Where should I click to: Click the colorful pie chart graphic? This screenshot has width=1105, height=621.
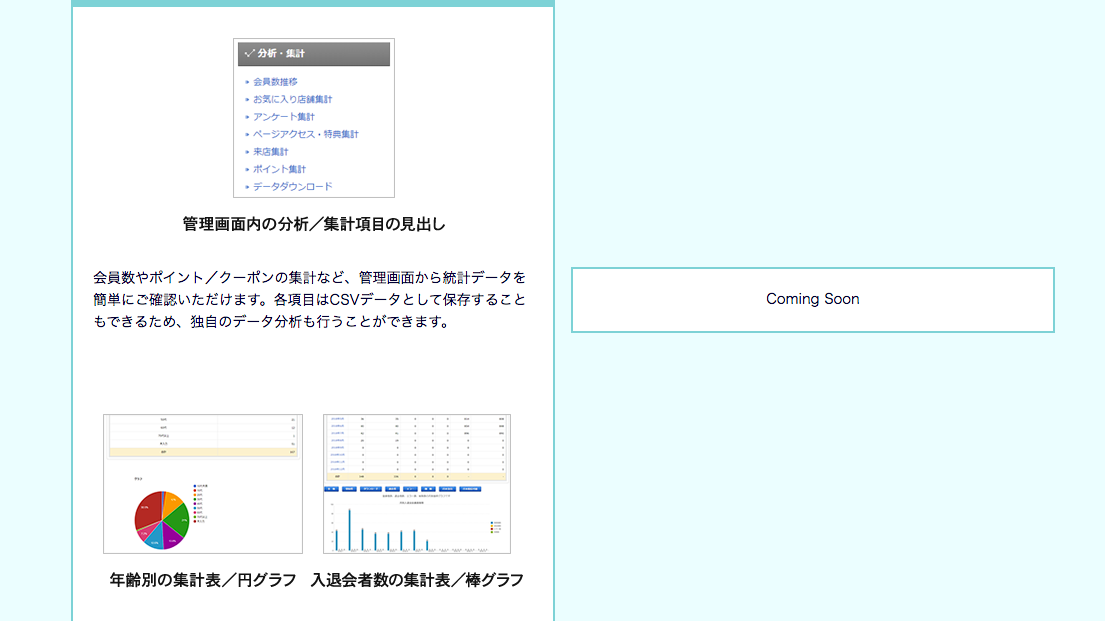(x=161, y=520)
